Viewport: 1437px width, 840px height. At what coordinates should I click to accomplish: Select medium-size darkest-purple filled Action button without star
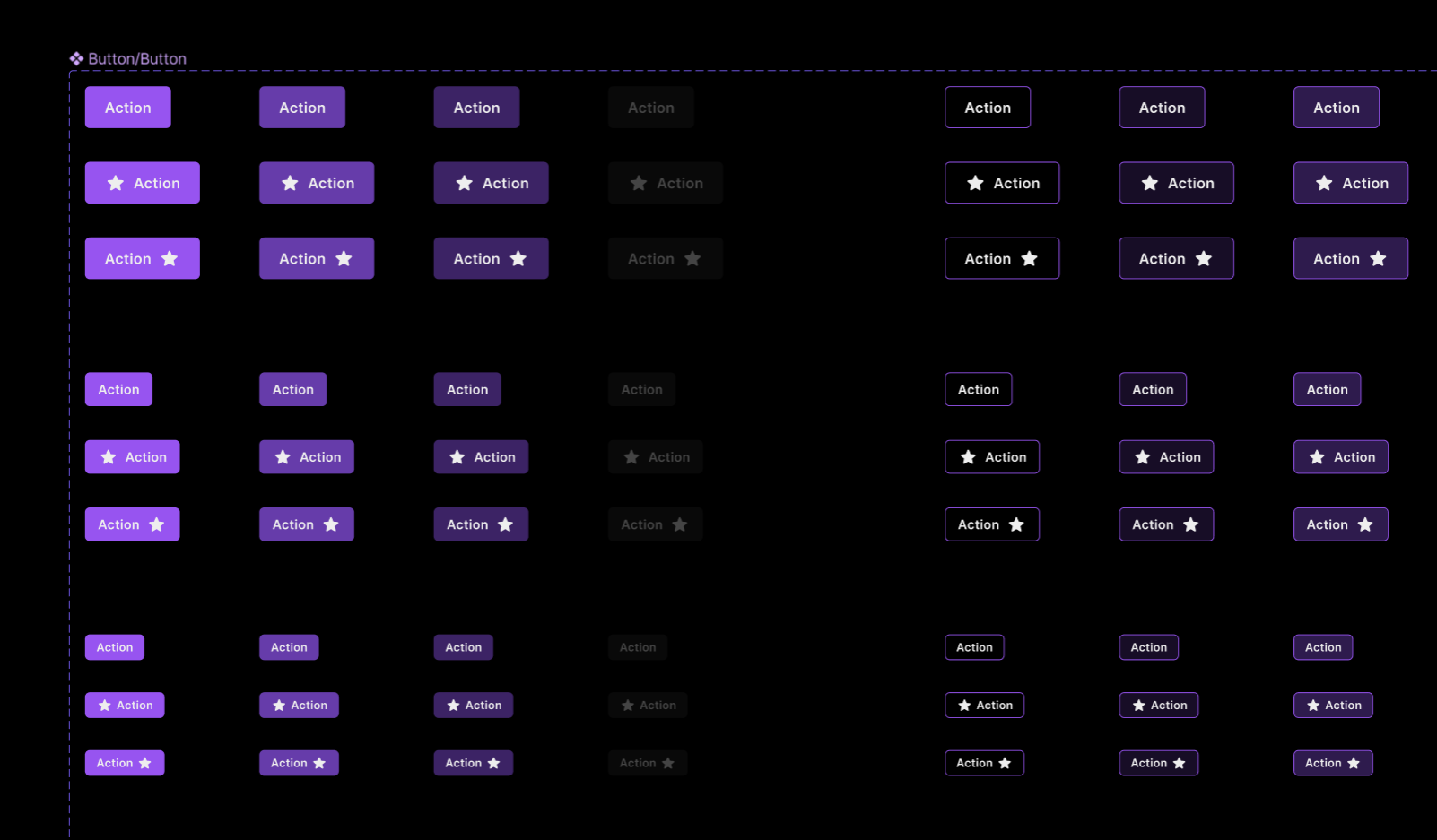(467, 390)
